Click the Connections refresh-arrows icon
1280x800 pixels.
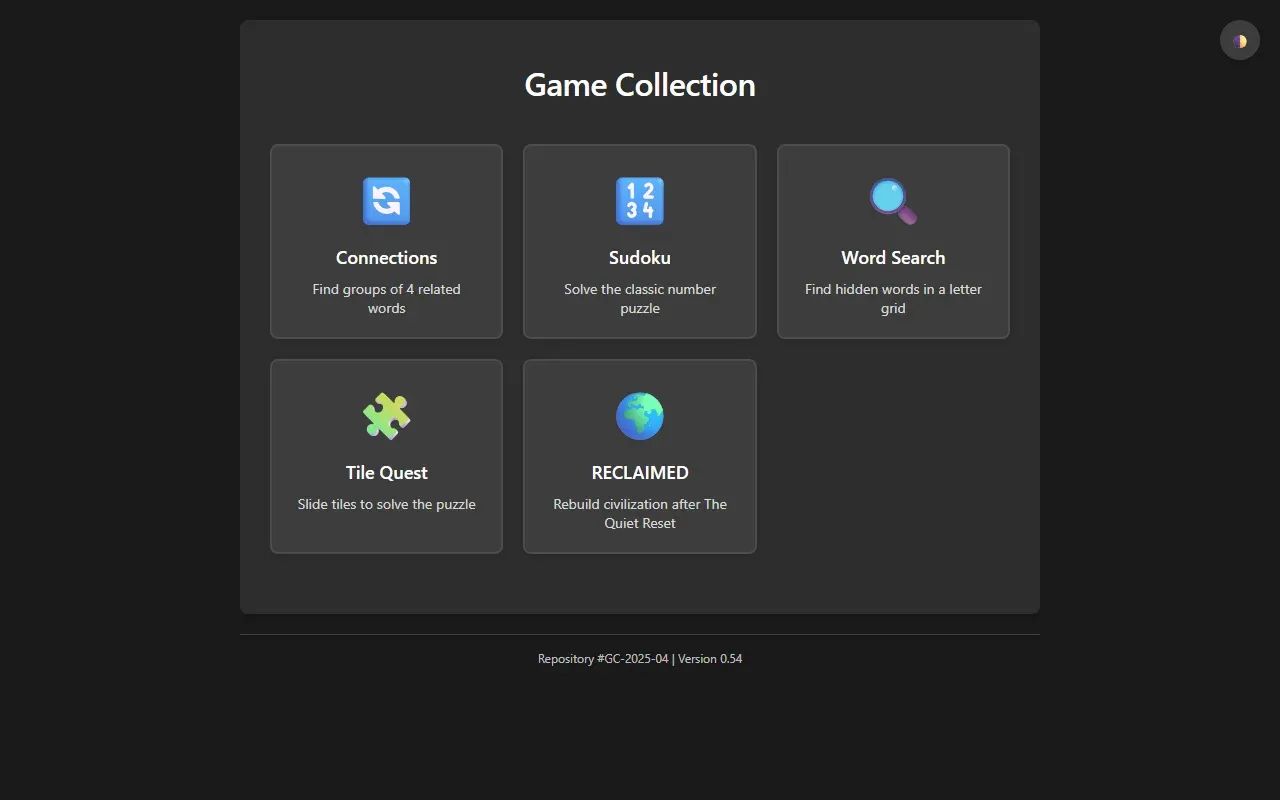point(386,201)
